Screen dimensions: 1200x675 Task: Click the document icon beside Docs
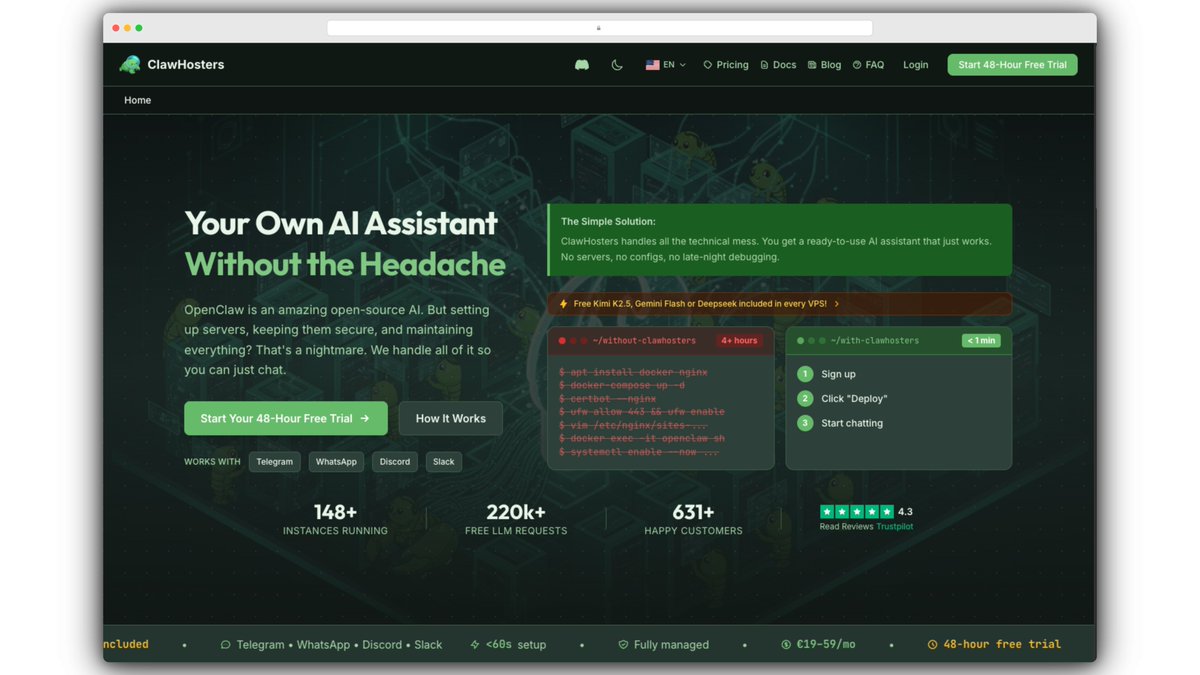[764, 65]
